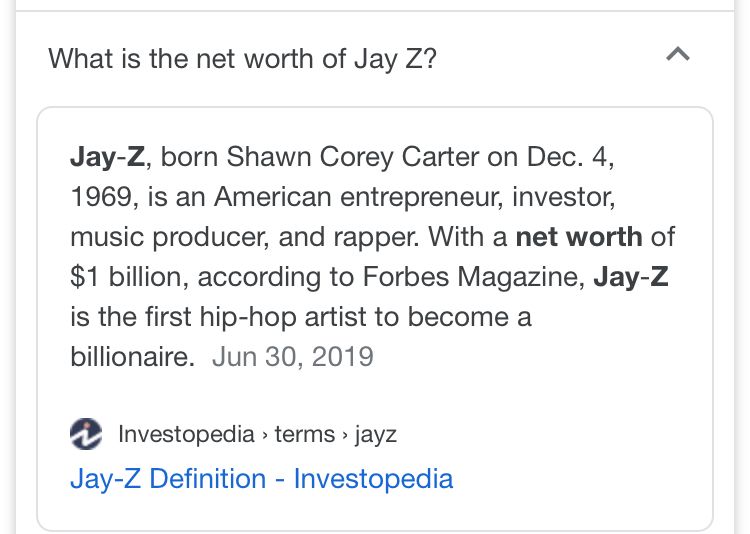Click the 'Forbes Magazine' text
This screenshot has width=750, height=534.
(474, 277)
